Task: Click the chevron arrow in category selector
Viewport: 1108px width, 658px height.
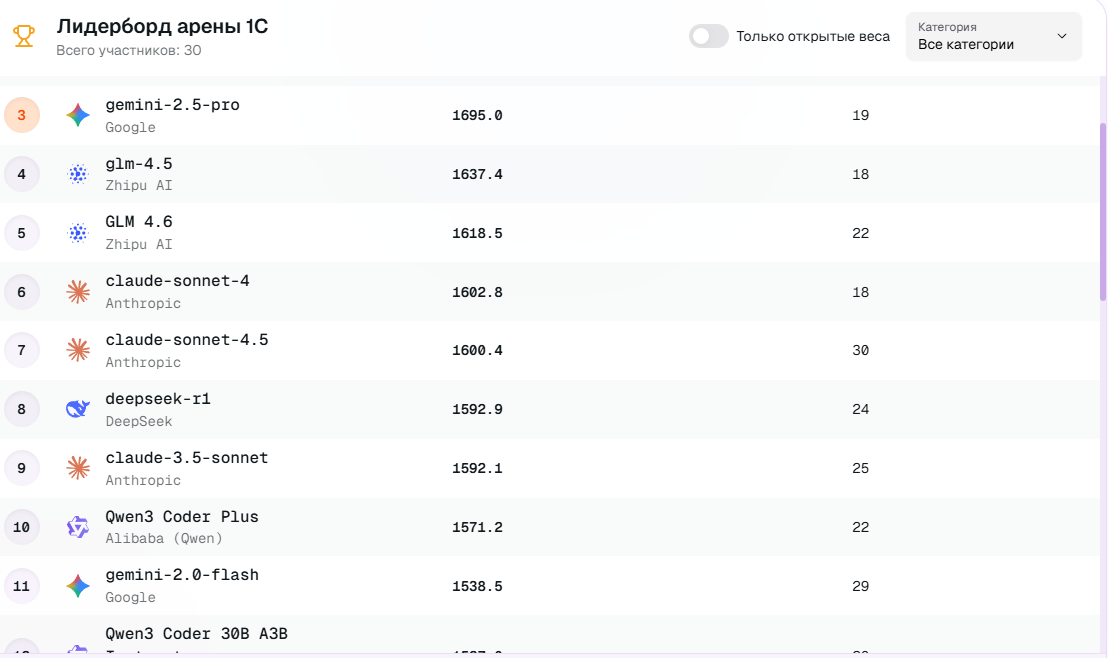Action: pyautogui.click(x=1061, y=37)
